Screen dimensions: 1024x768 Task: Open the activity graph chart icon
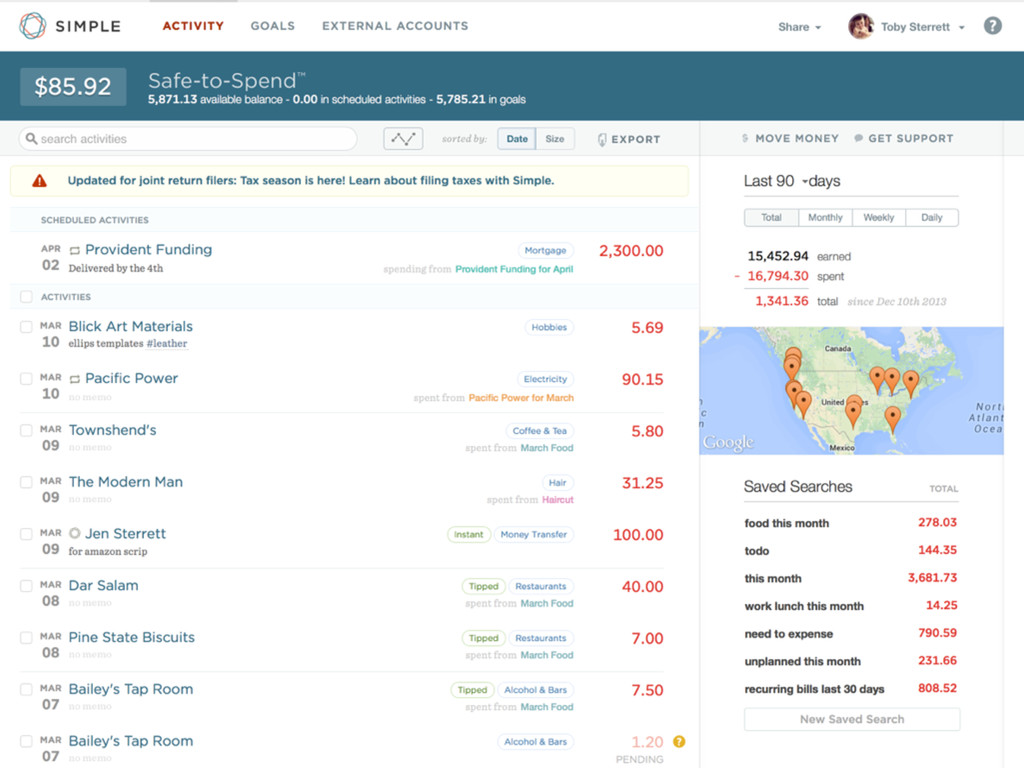[403, 138]
